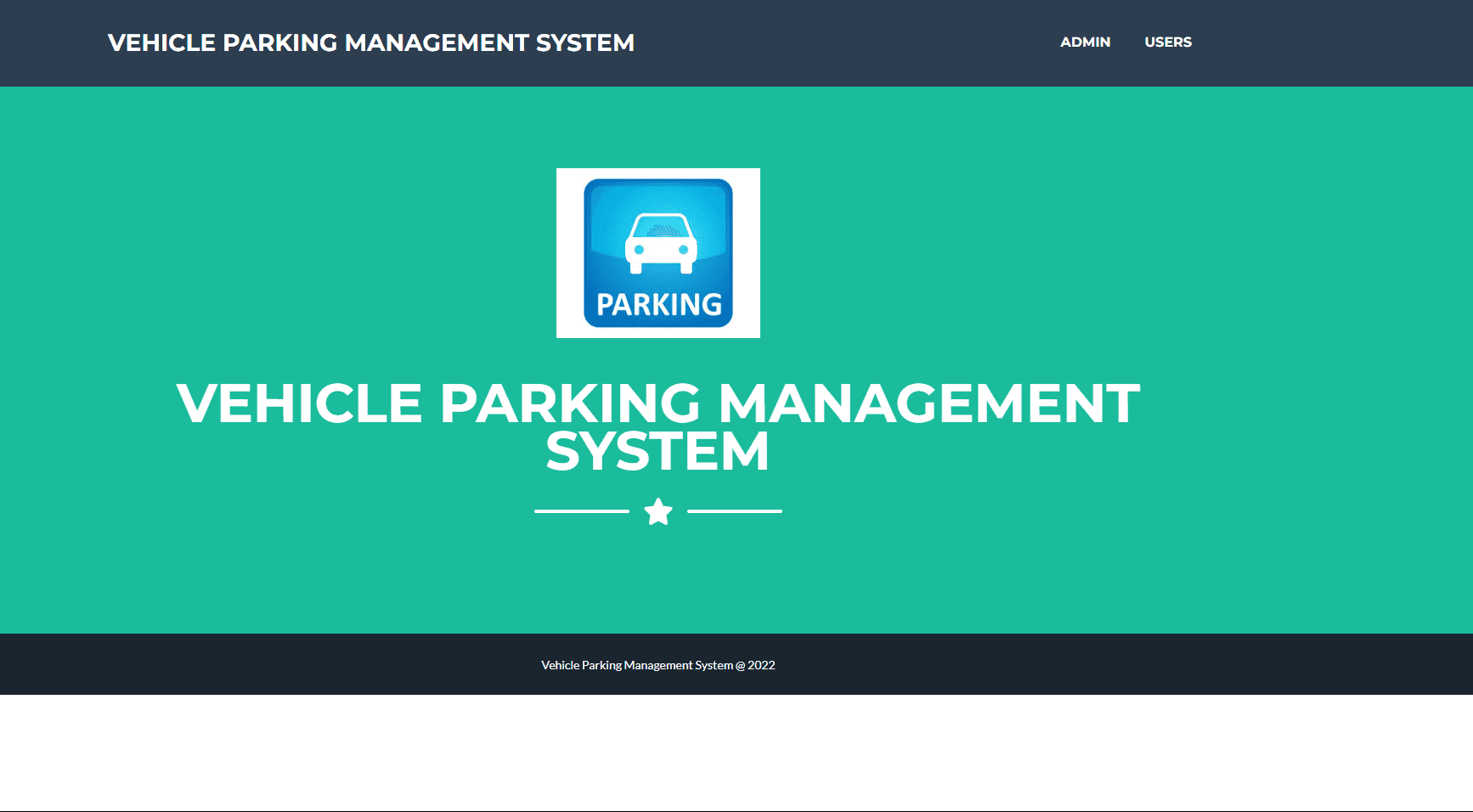Click the PARKING label on the blue sign
The image size is (1473, 812).
657,302
